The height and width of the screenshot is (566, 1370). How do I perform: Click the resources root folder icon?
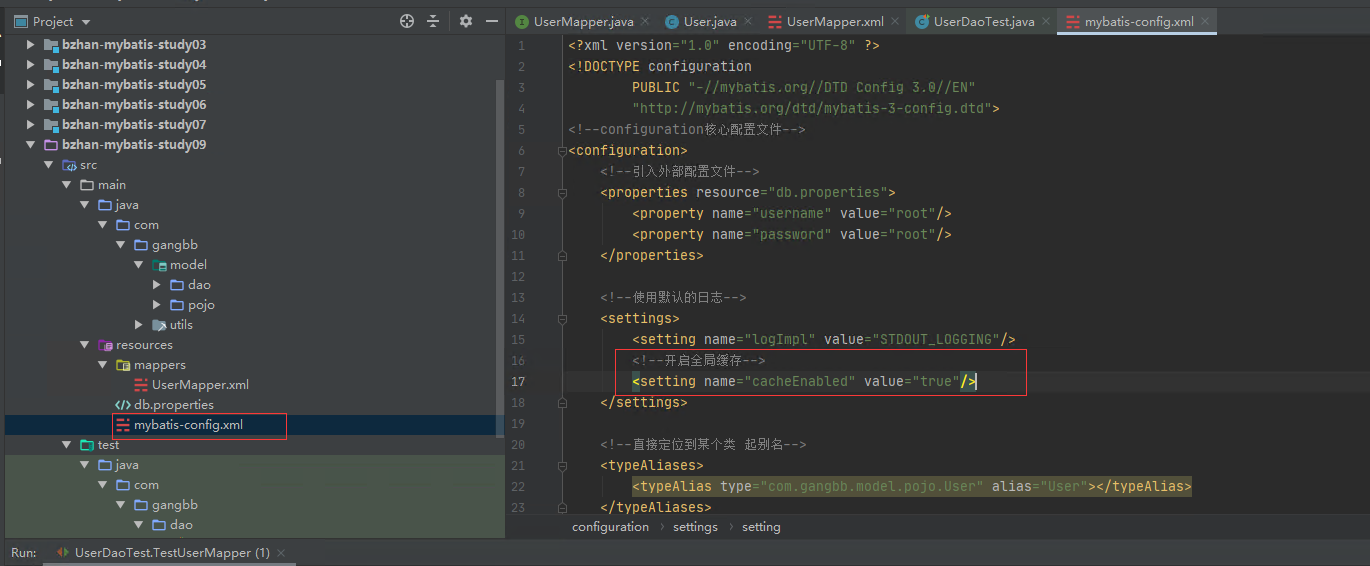(x=105, y=345)
